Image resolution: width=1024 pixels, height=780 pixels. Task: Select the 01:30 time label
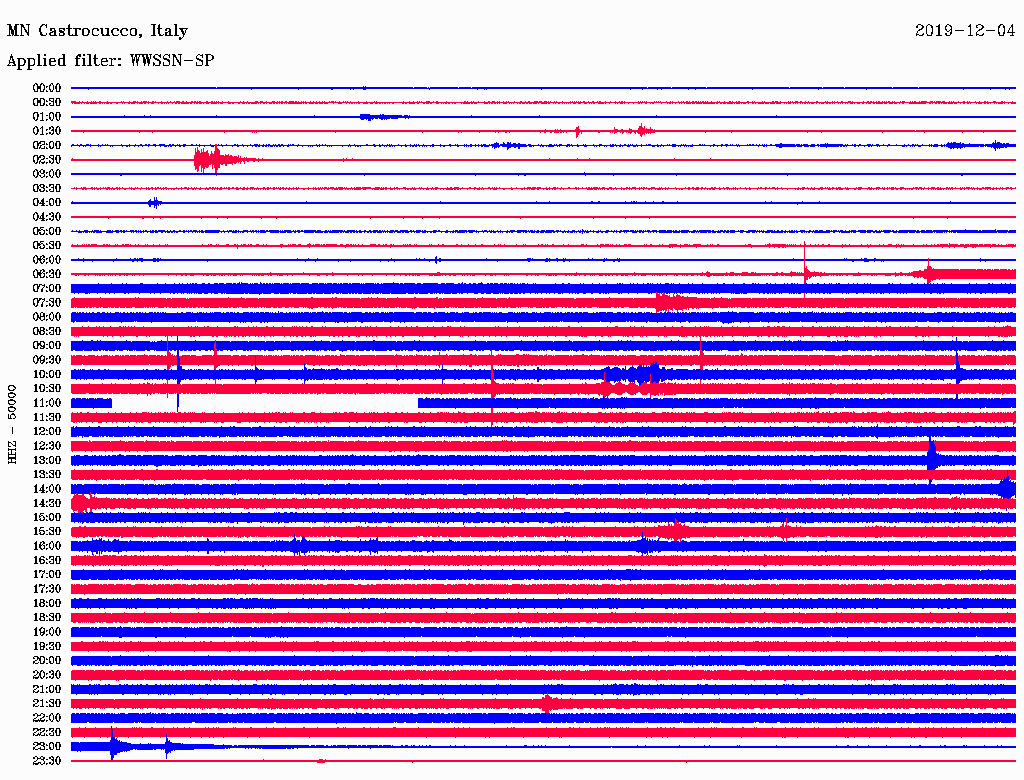(x=47, y=131)
